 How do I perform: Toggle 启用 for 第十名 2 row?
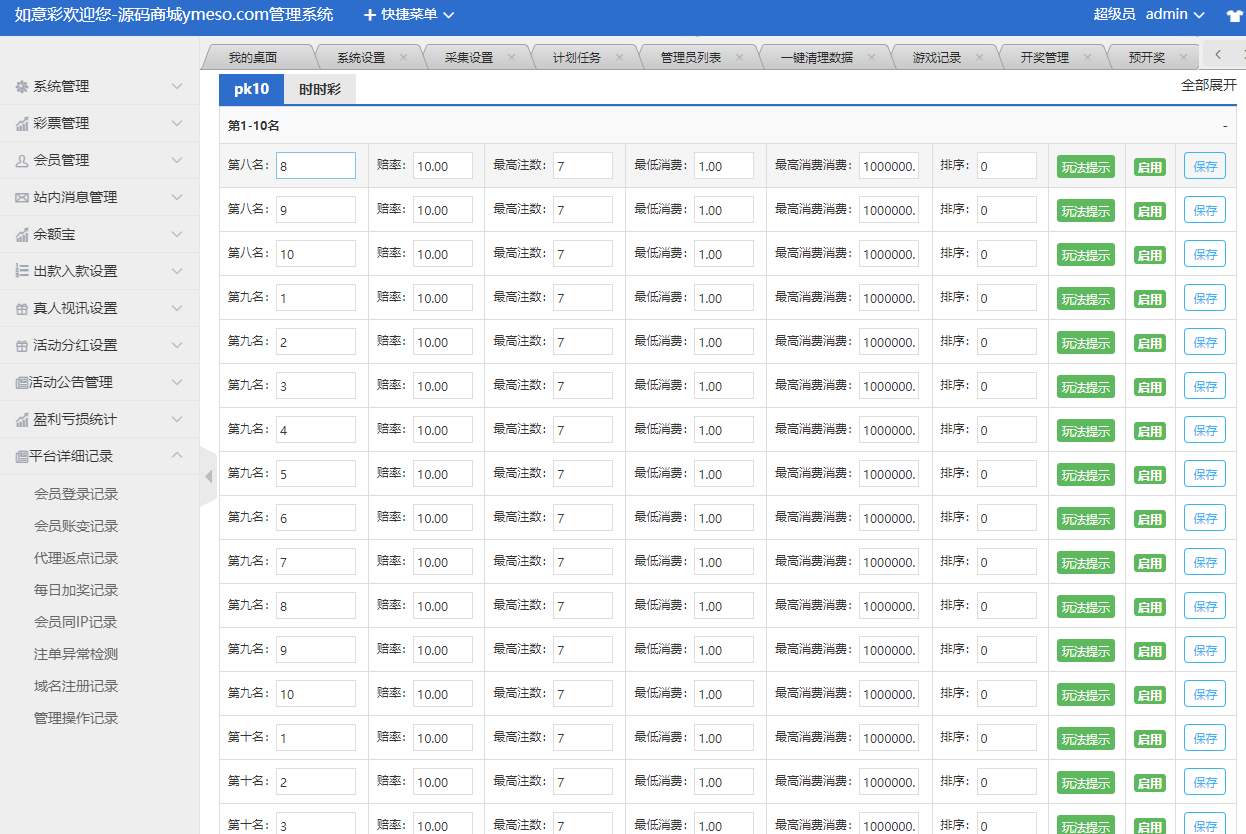(1150, 783)
